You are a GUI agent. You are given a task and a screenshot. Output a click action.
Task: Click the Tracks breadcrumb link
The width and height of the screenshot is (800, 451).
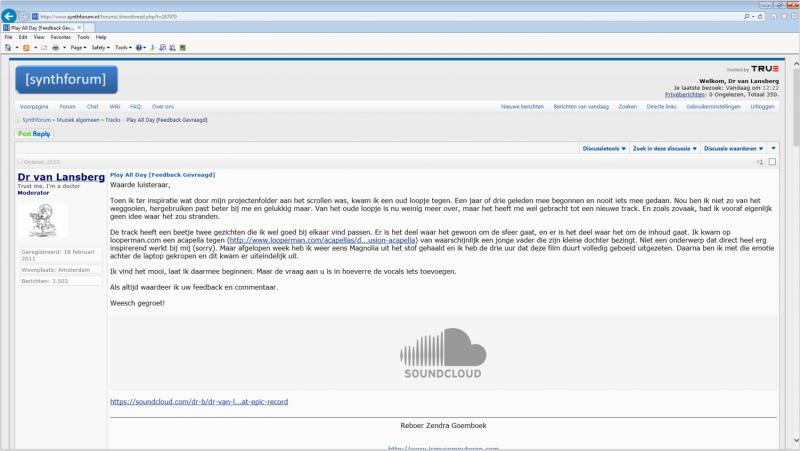113,120
